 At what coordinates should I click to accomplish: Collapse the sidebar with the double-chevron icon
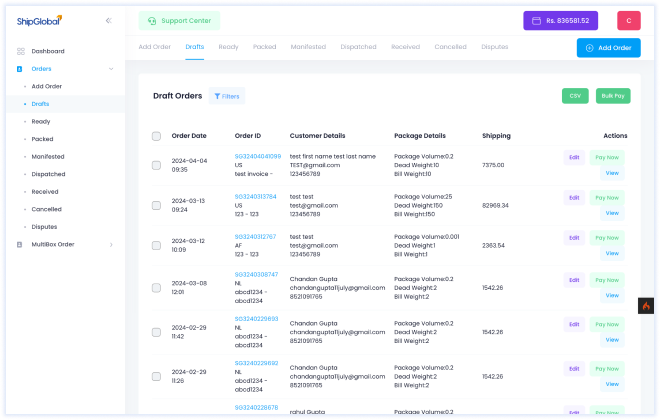[x=108, y=21]
